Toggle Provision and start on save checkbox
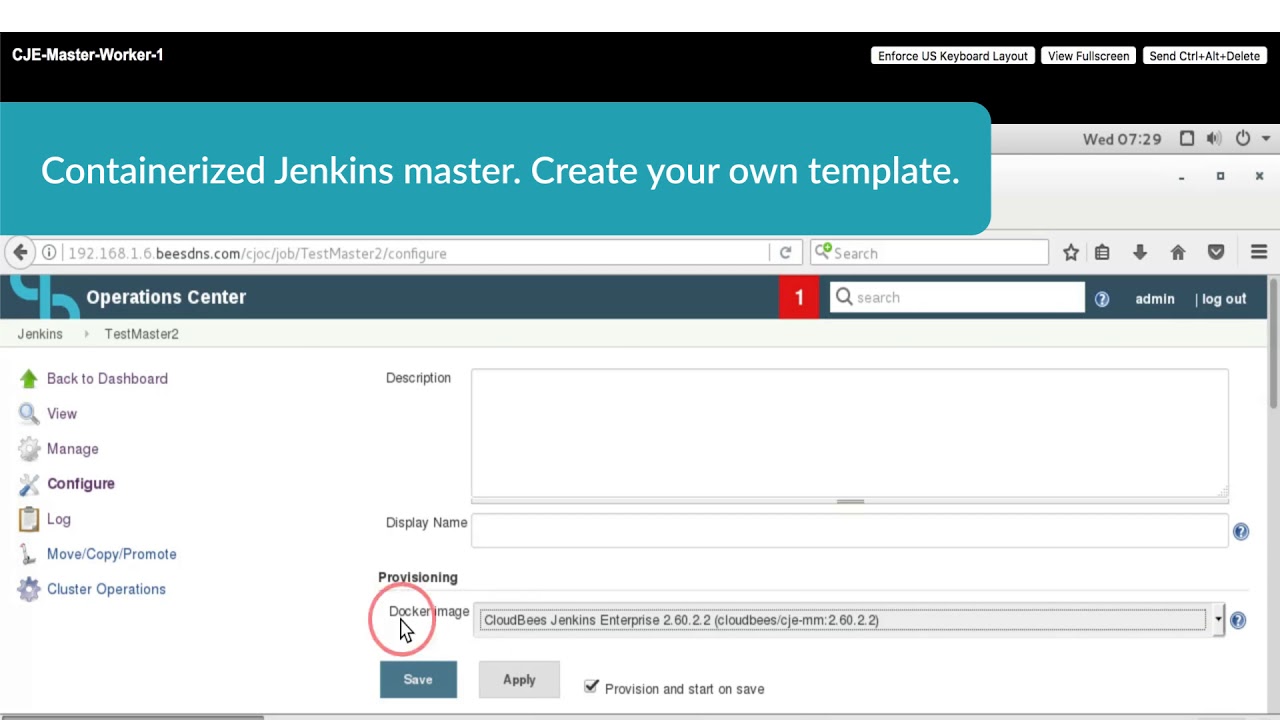The image size is (1280, 720). point(591,687)
